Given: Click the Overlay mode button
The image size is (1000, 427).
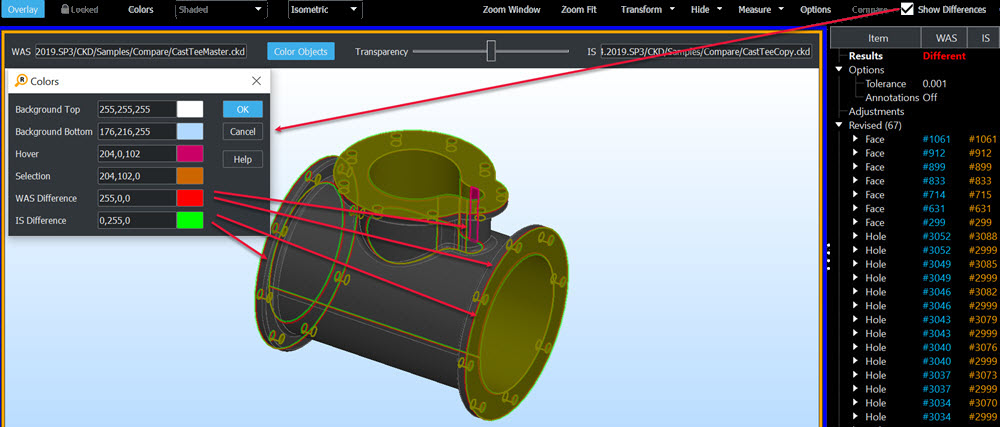Looking at the screenshot, I should pos(22,10).
